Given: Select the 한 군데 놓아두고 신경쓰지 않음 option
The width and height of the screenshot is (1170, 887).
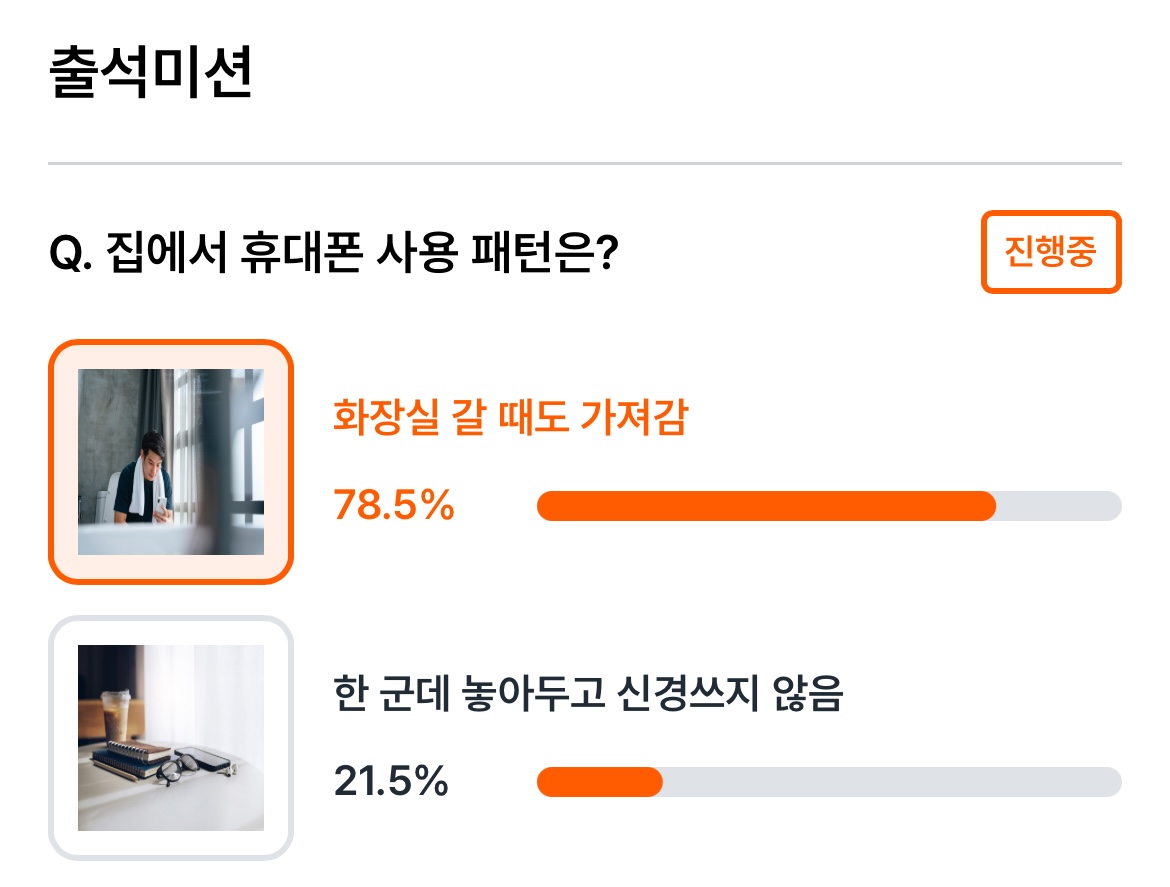Looking at the screenshot, I should coord(588,693).
